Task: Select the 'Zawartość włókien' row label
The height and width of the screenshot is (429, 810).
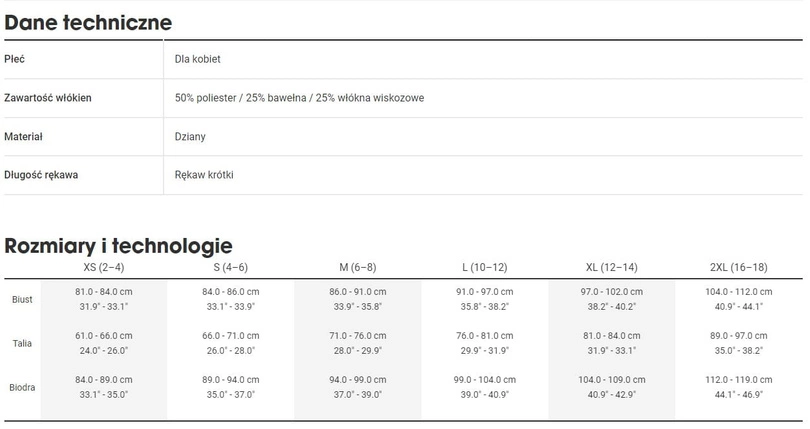Action: click(x=48, y=98)
